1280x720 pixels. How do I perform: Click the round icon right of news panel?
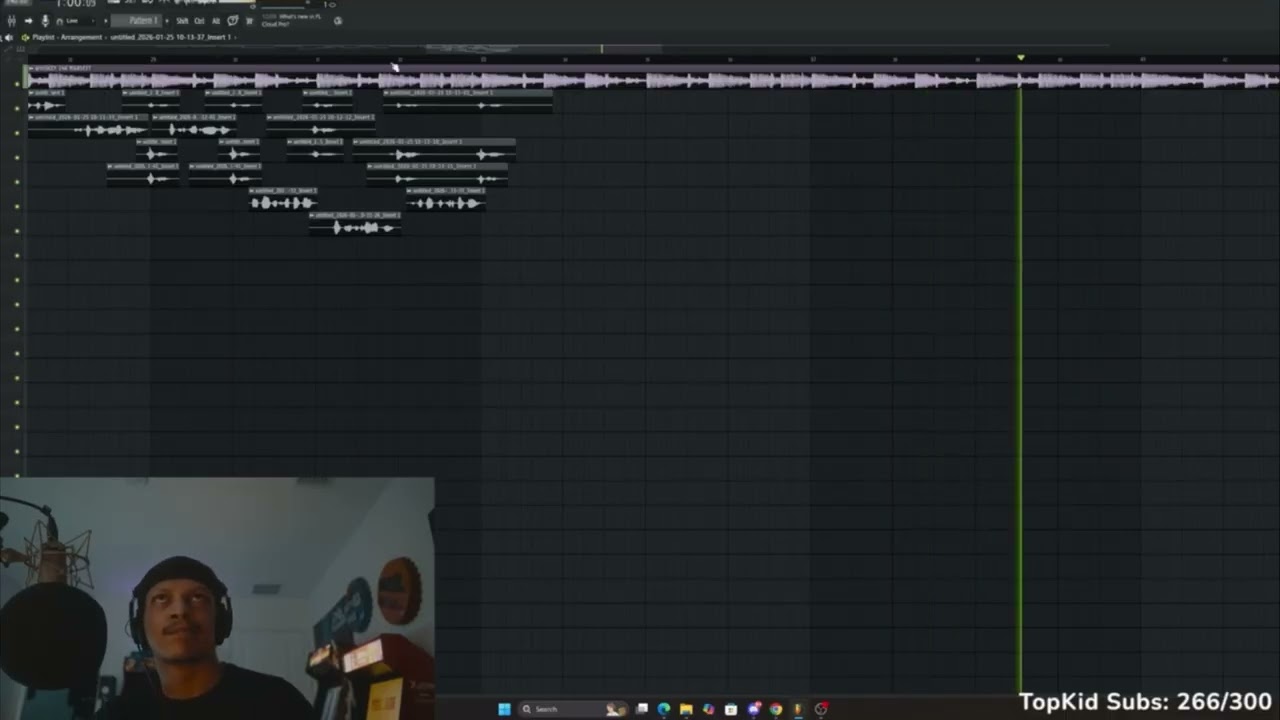pos(338,20)
